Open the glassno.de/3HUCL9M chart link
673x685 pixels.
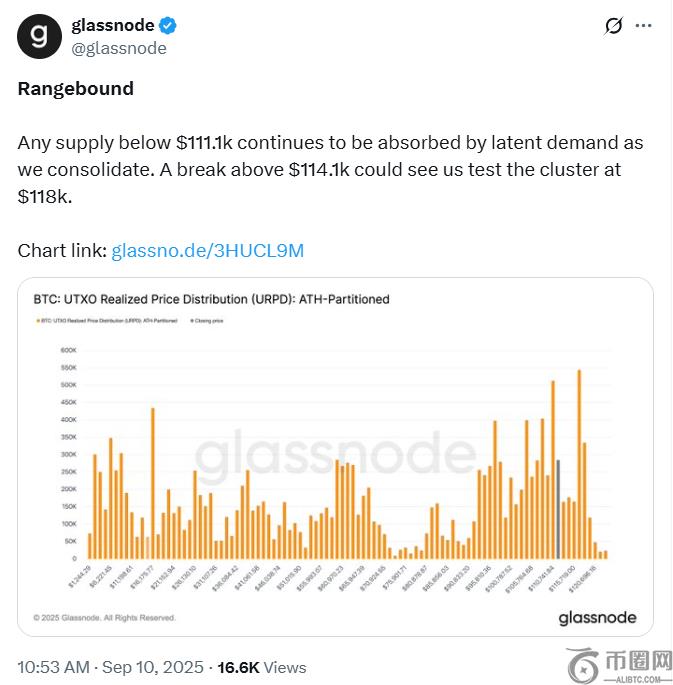(x=207, y=250)
